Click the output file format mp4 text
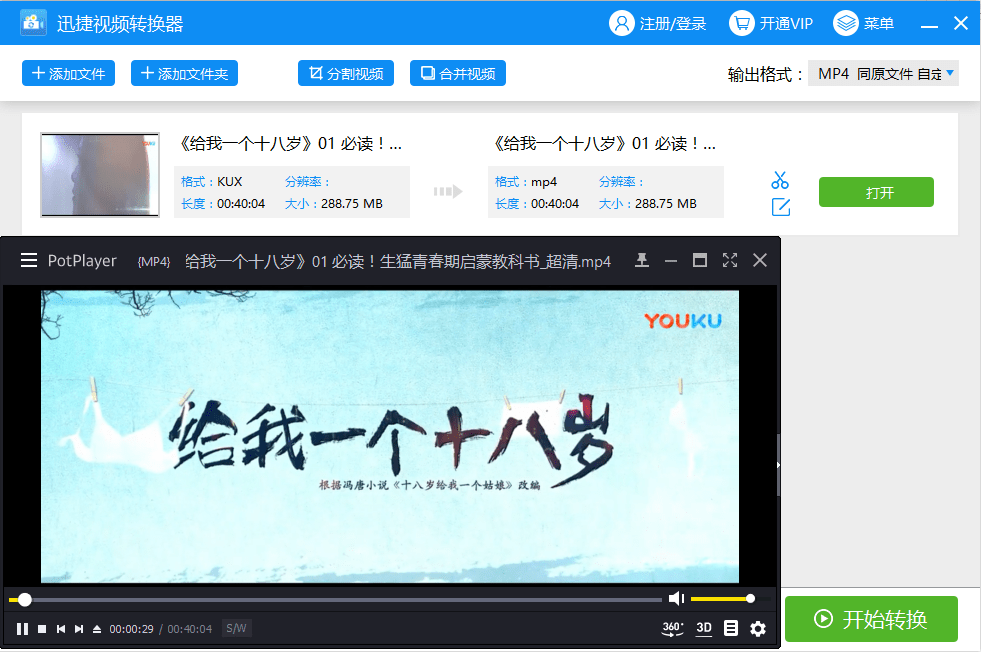 click(544, 181)
